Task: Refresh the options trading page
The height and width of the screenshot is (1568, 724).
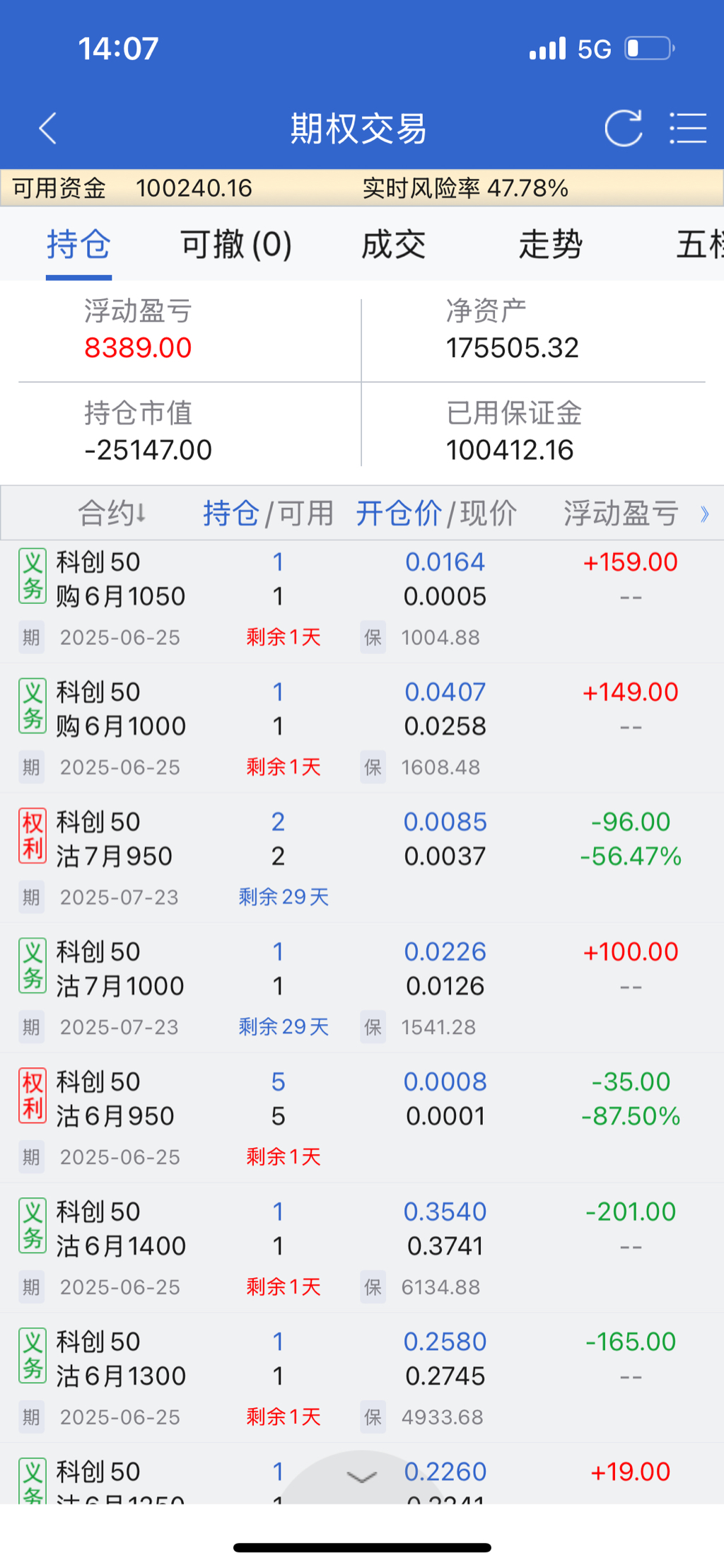Action: (623, 128)
